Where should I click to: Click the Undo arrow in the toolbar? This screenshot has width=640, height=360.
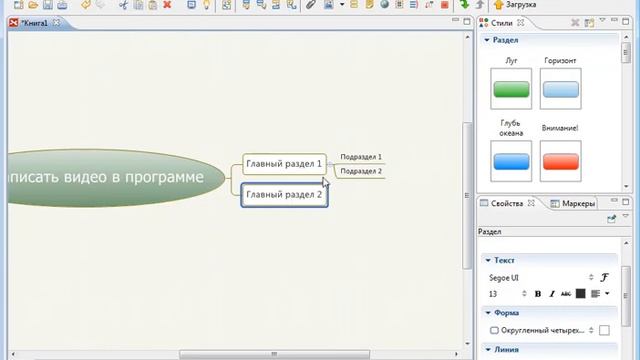coord(86,5)
